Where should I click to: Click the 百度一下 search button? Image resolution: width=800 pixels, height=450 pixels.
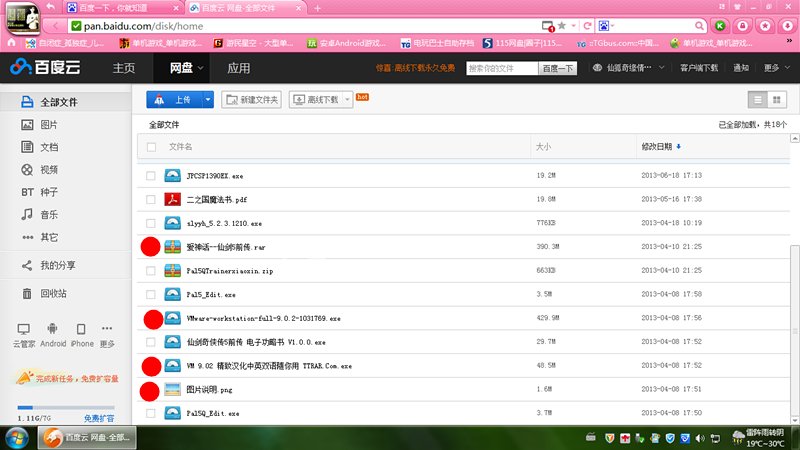coord(557,68)
